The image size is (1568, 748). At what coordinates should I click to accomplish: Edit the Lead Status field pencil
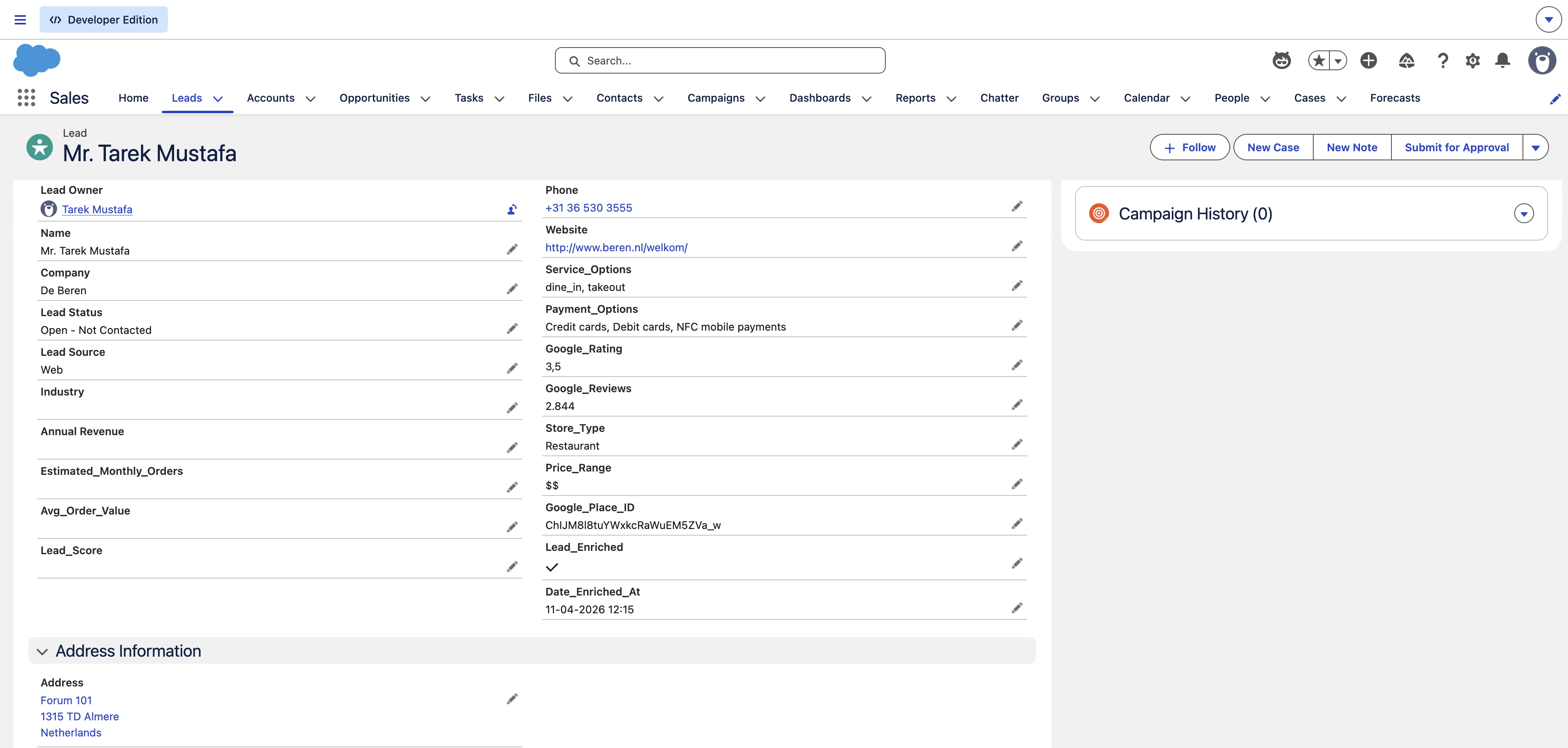512,329
